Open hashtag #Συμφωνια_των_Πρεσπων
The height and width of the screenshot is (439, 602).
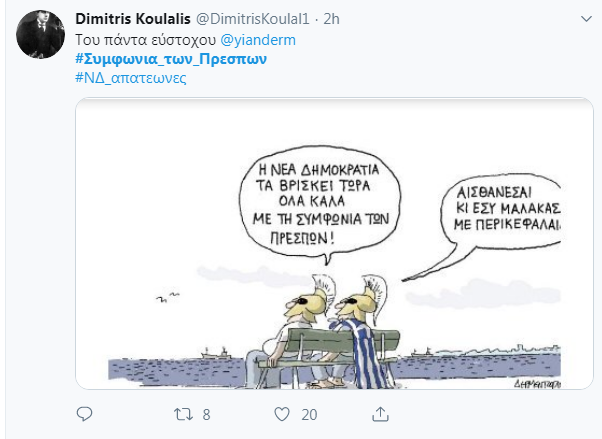click(171, 59)
